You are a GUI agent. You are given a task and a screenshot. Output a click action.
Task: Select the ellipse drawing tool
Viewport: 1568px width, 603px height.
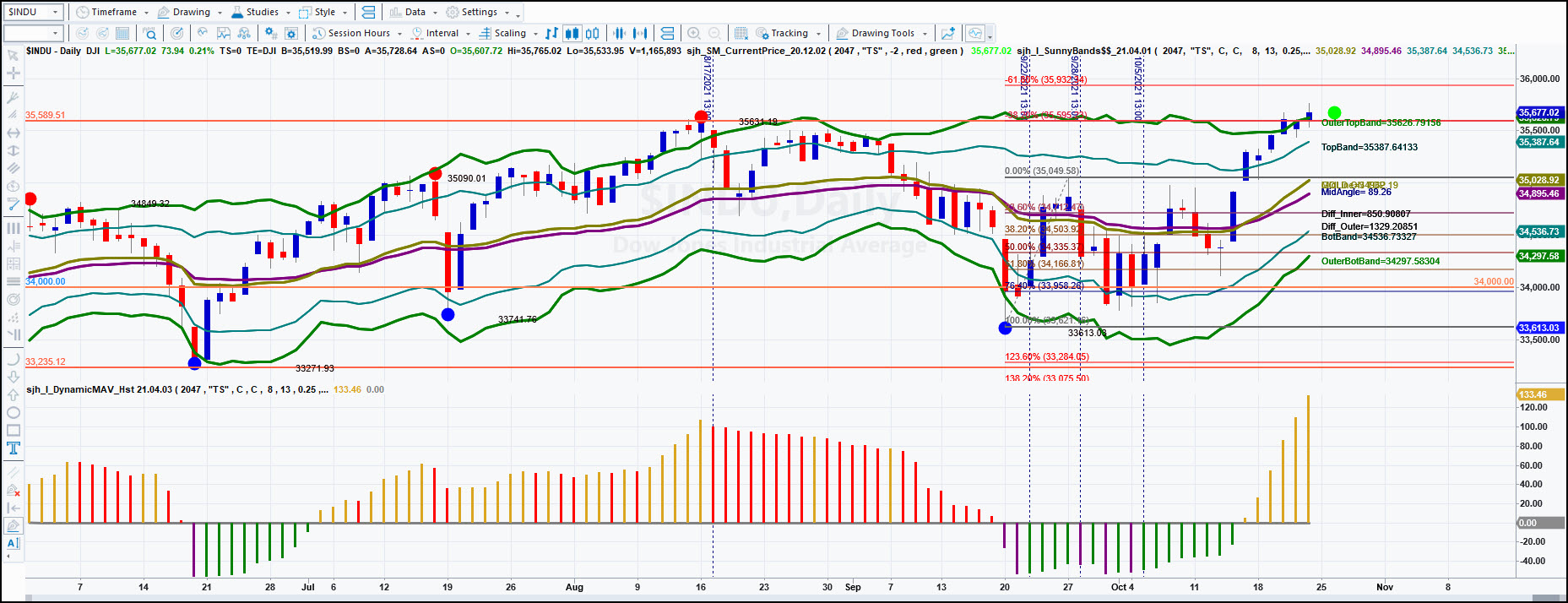[14, 413]
